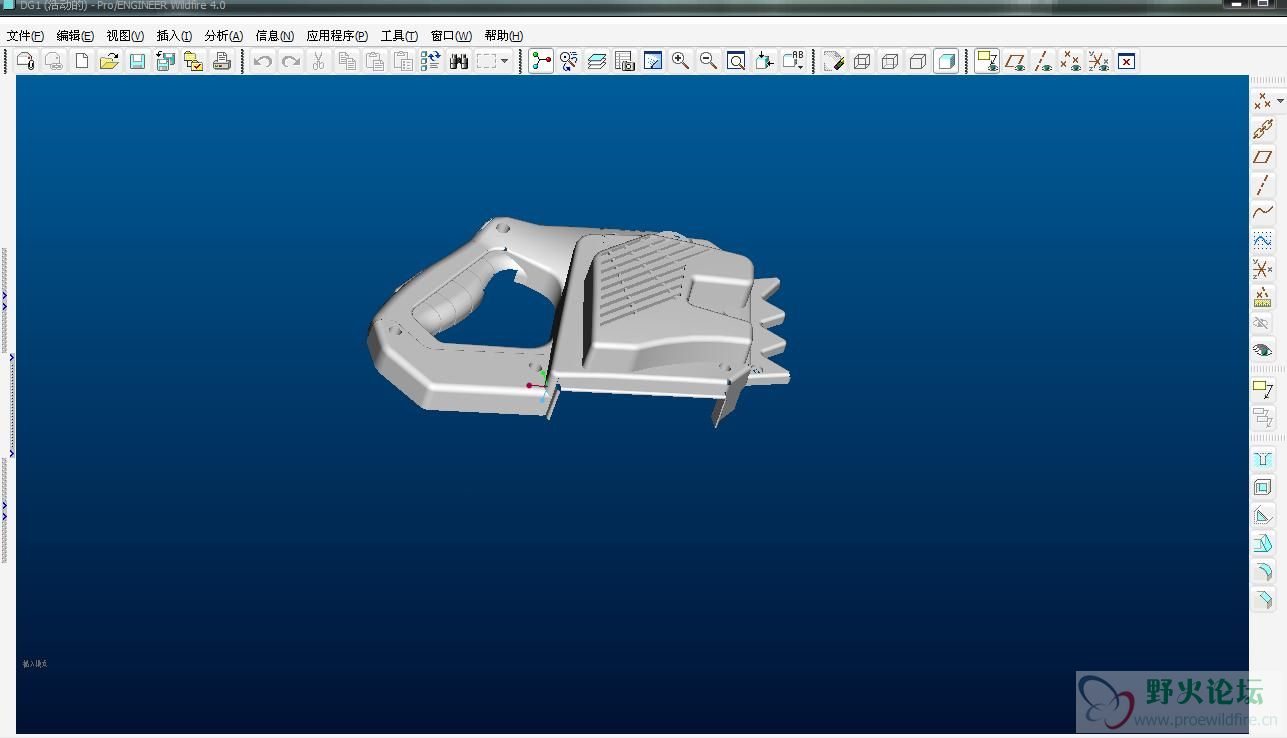Viewport: 1287px width, 738px height.
Task: Refit the model to the screen
Action: coord(736,61)
